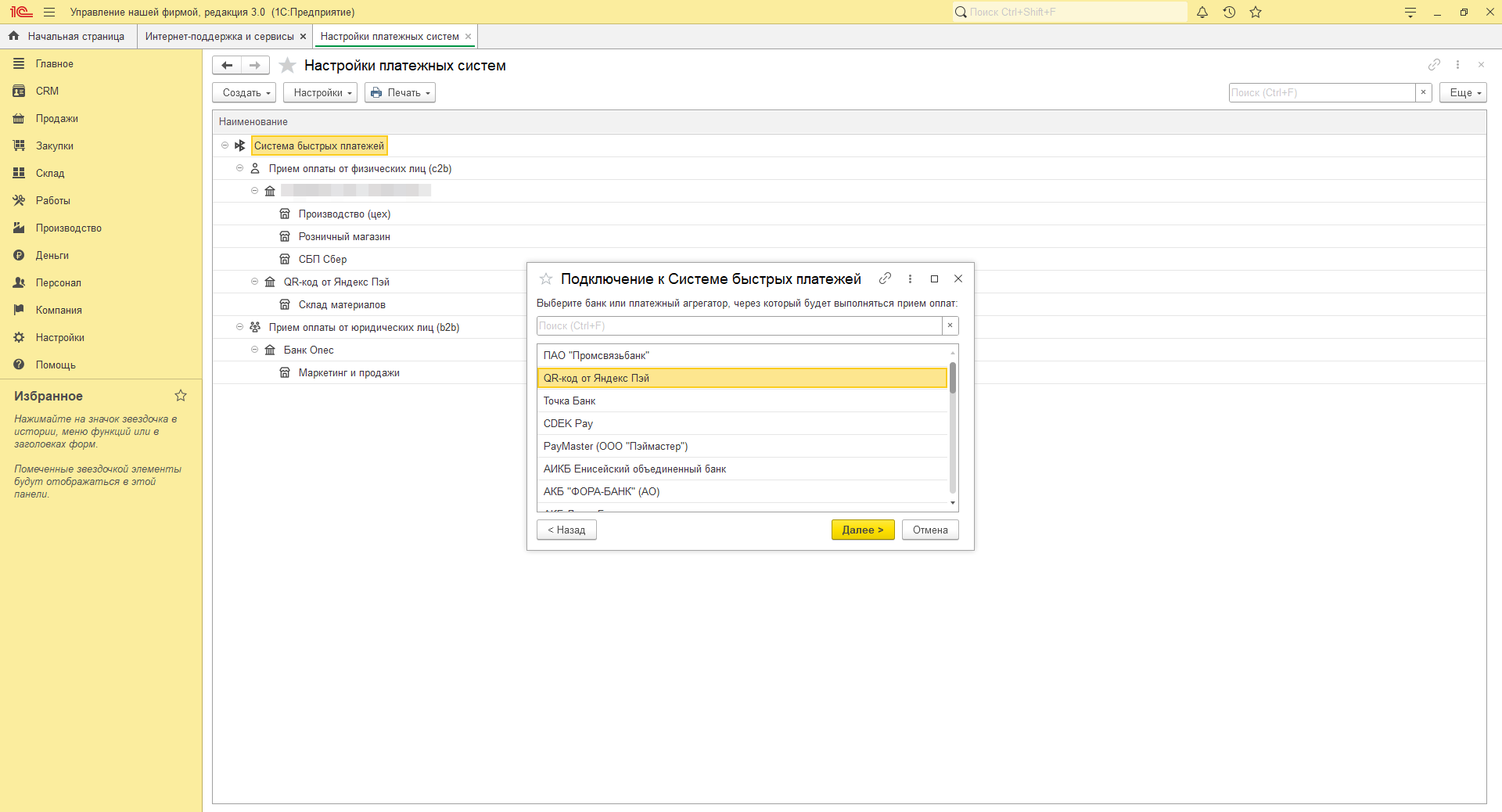Star the Подключение к Системе dialog

point(546,279)
